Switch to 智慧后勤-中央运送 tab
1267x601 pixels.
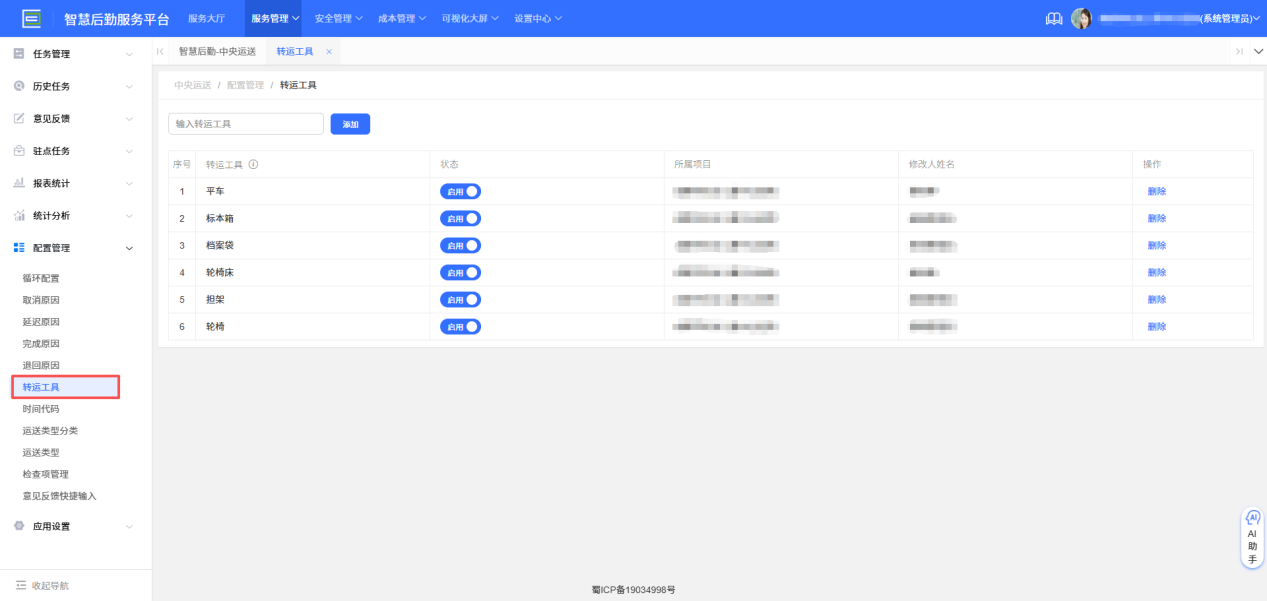click(217, 52)
